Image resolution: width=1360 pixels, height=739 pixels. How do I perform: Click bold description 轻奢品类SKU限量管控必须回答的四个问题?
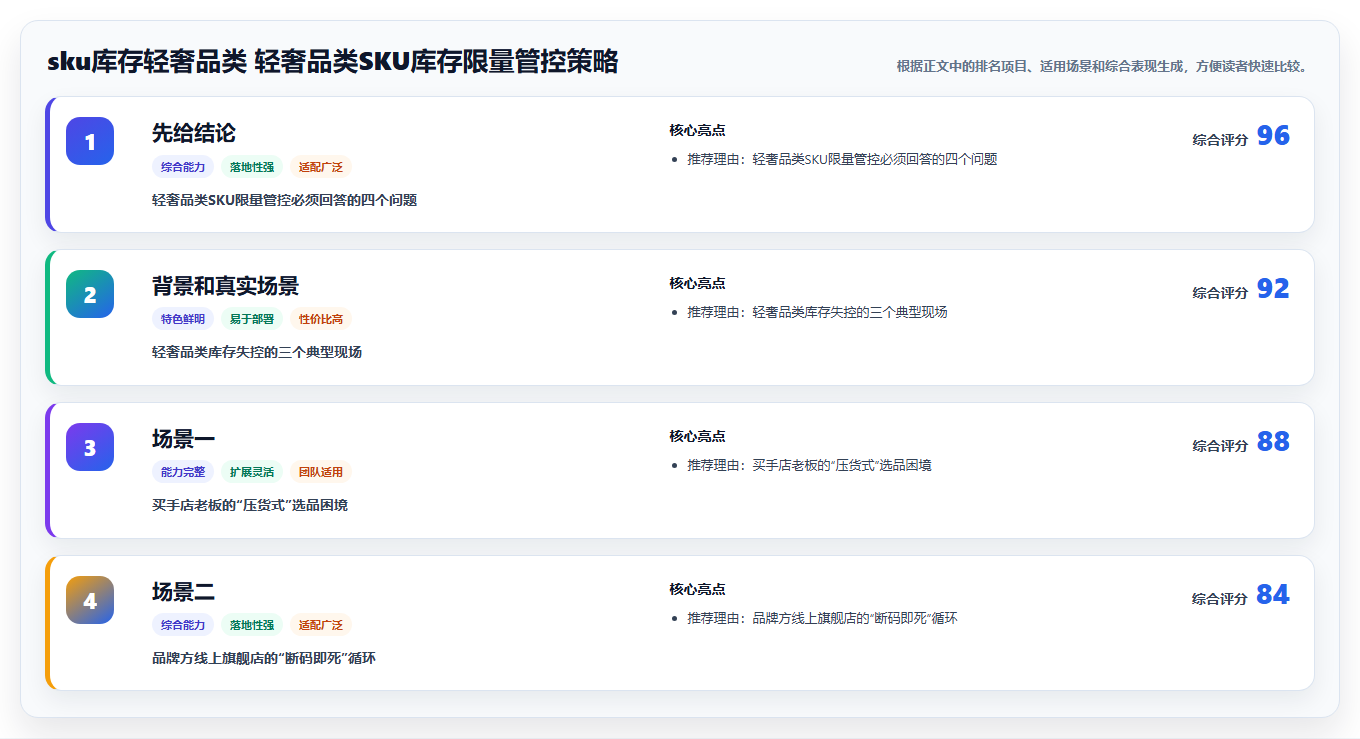(x=284, y=200)
